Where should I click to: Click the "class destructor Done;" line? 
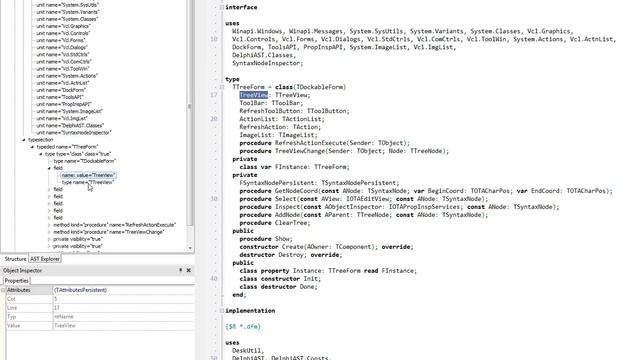pos(278,287)
